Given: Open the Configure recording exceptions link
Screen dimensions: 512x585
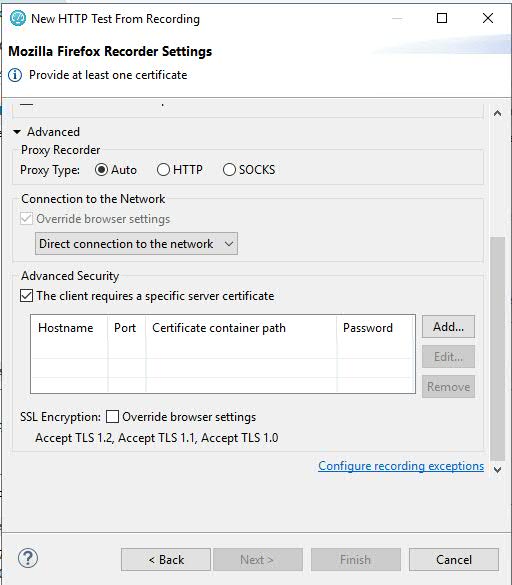Looking at the screenshot, I should [x=401, y=466].
